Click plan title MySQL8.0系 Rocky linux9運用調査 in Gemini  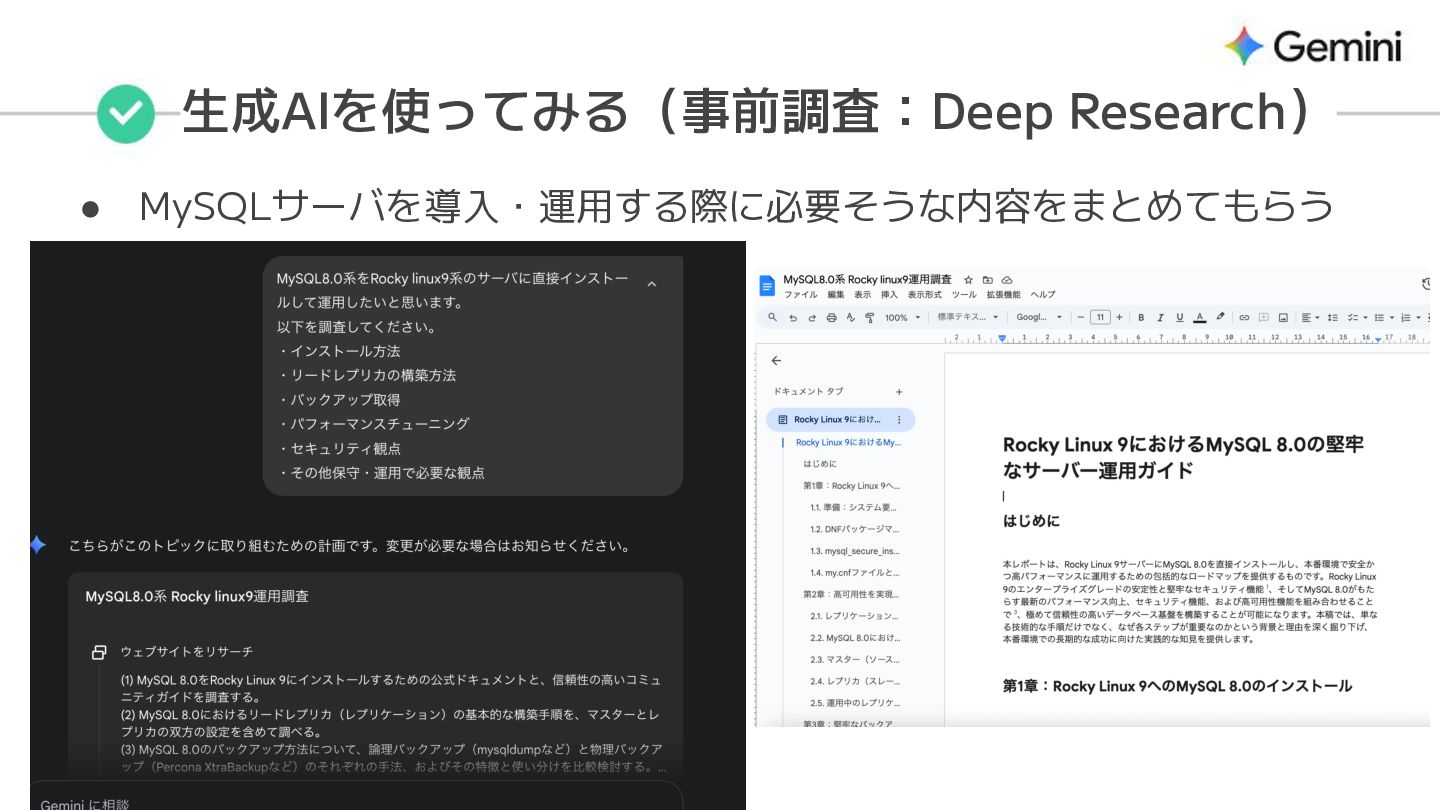pos(197,596)
